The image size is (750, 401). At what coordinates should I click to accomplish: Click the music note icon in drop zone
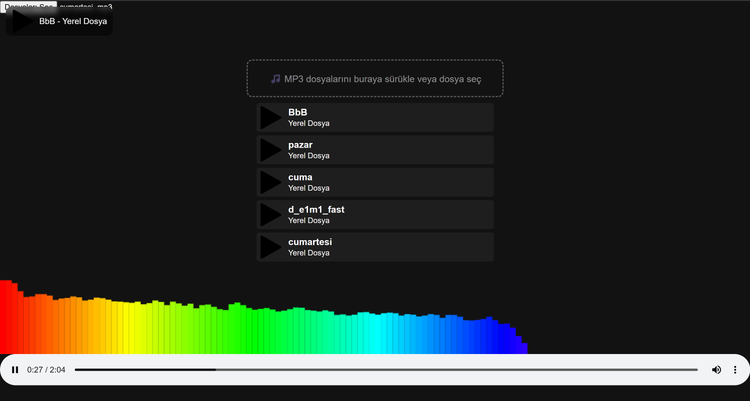point(276,79)
